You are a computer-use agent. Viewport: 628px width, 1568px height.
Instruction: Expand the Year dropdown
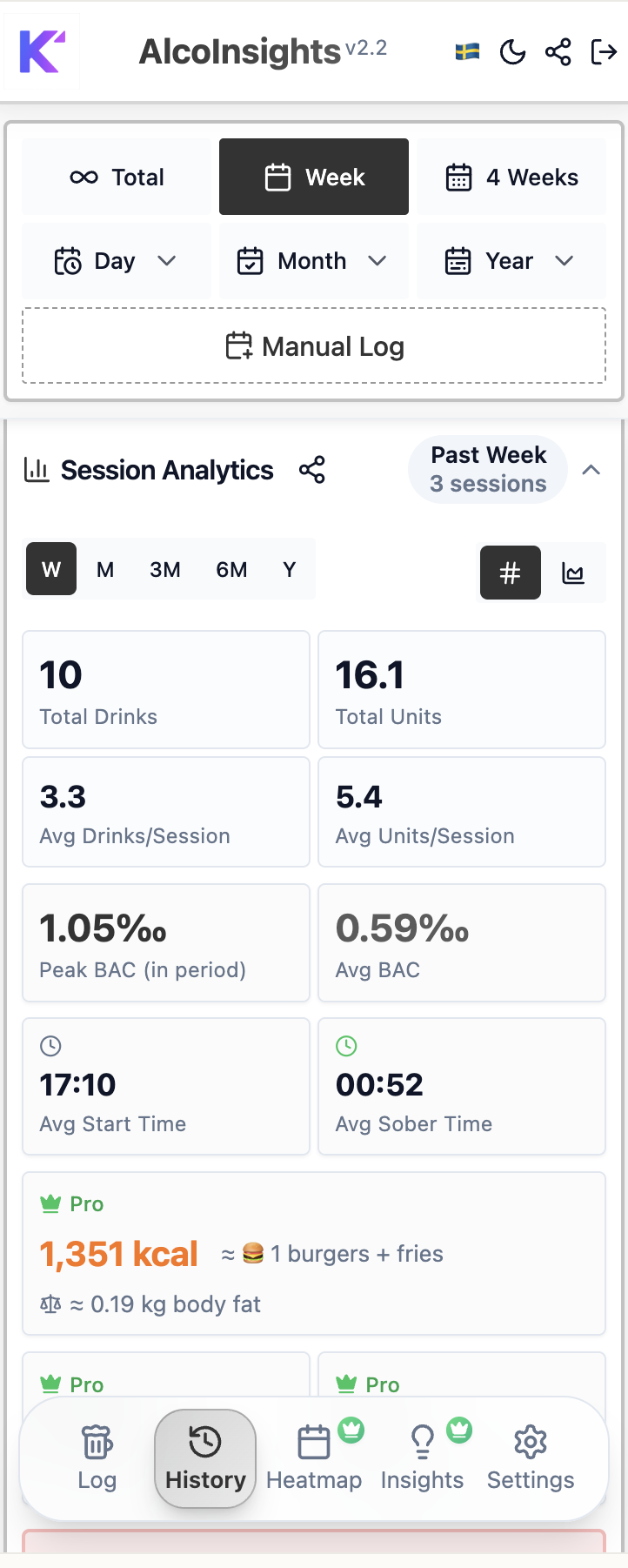[x=511, y=261]
